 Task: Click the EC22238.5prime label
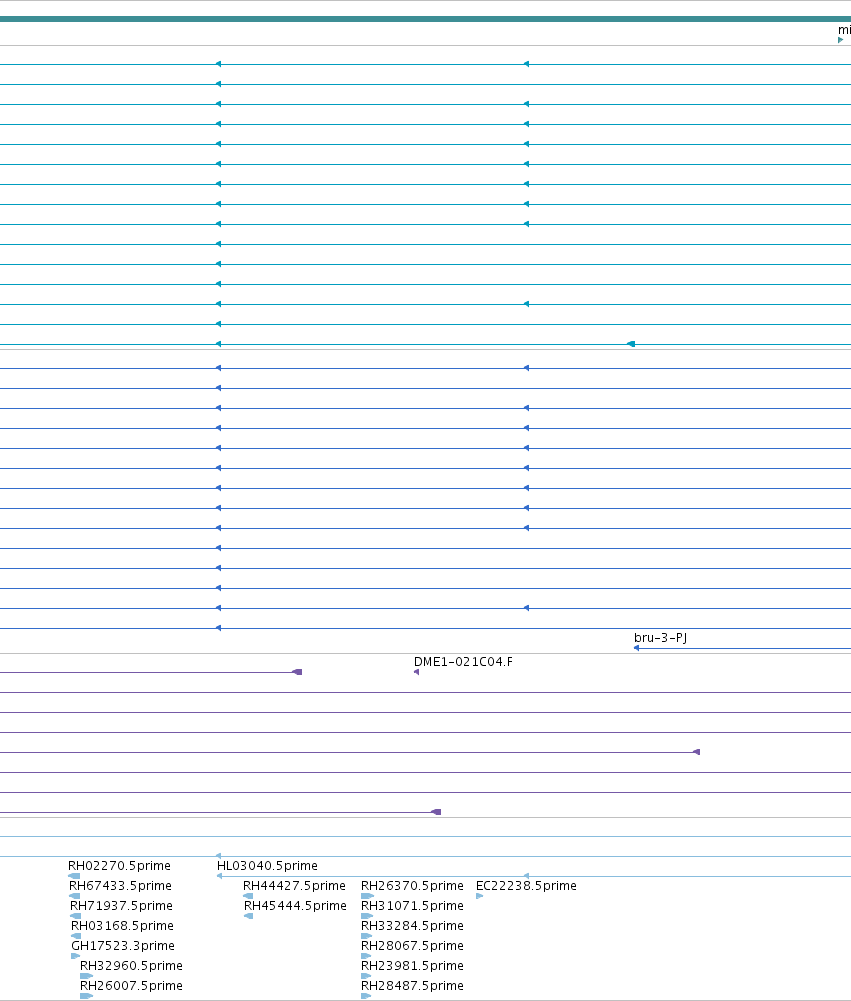click(526, 885)
